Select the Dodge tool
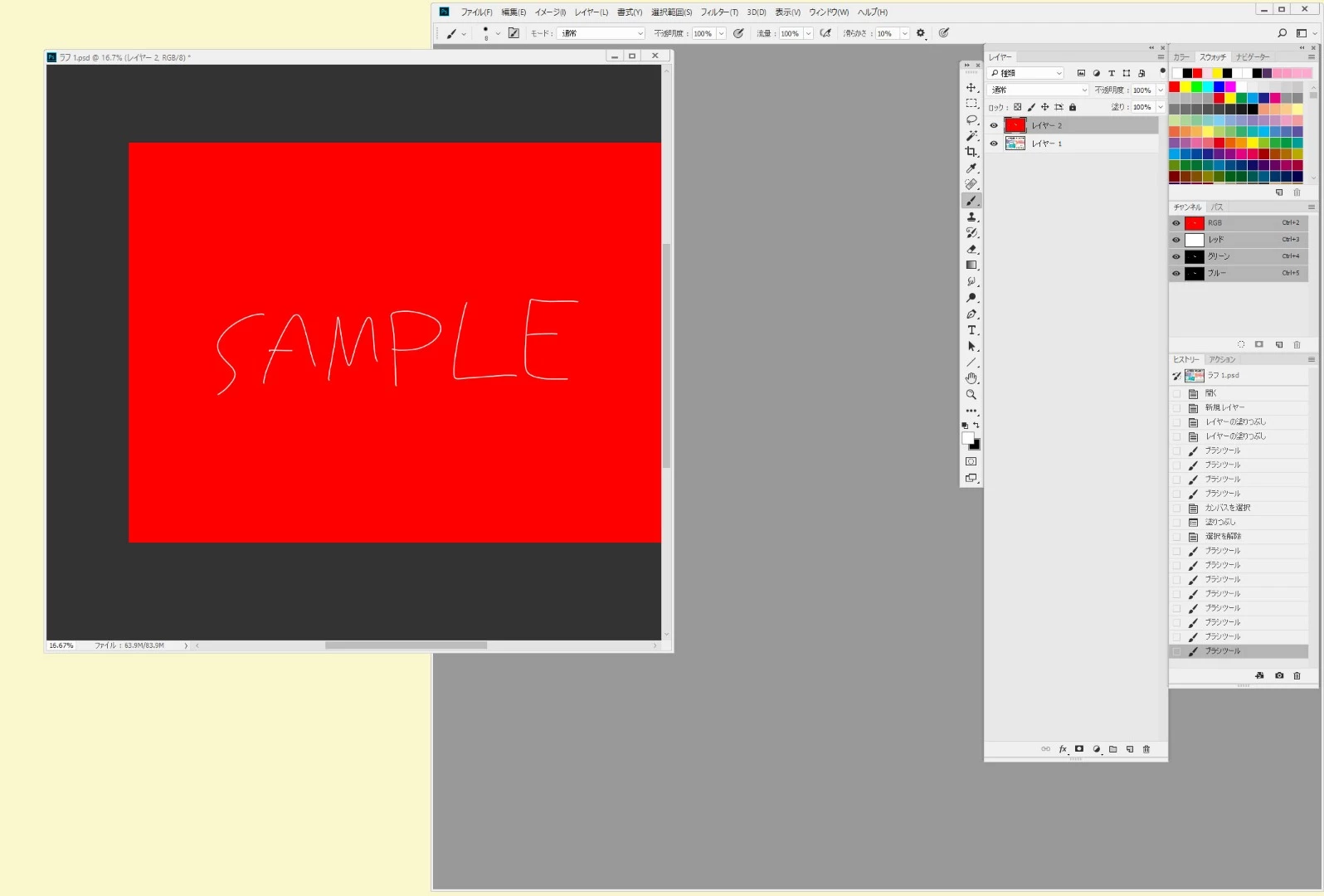 [971, 298]
